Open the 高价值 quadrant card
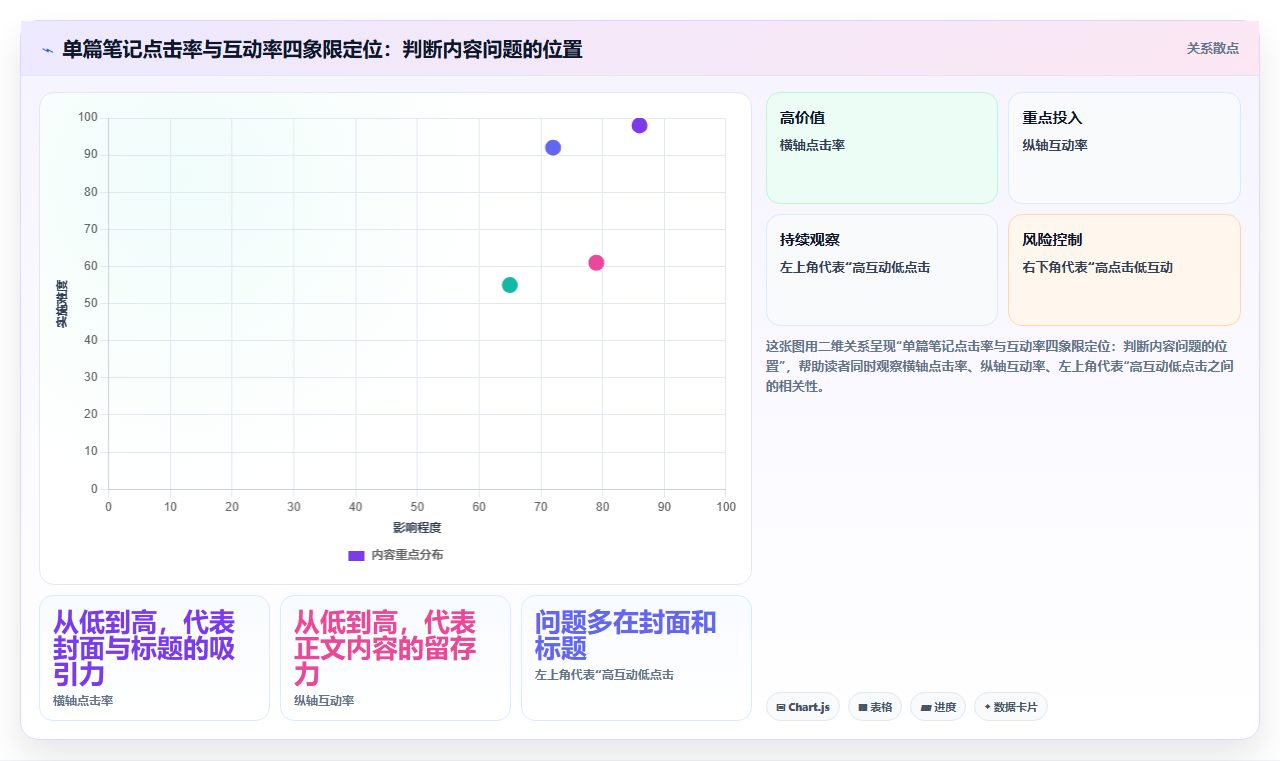The image size is (1280, 761). coord(882,148)
